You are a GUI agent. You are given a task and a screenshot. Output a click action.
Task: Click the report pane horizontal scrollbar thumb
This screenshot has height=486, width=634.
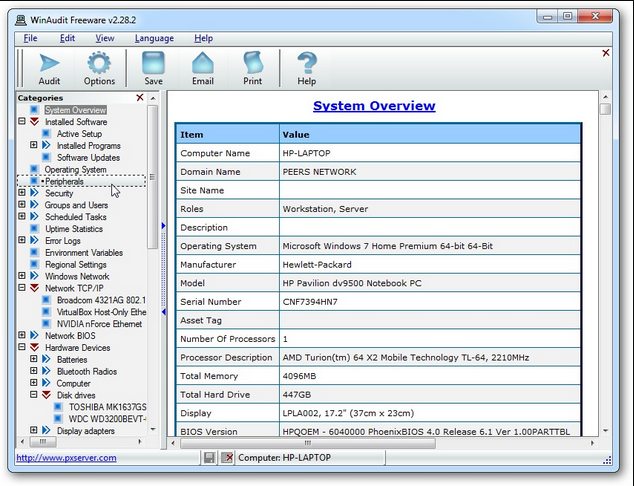[308, 443]
